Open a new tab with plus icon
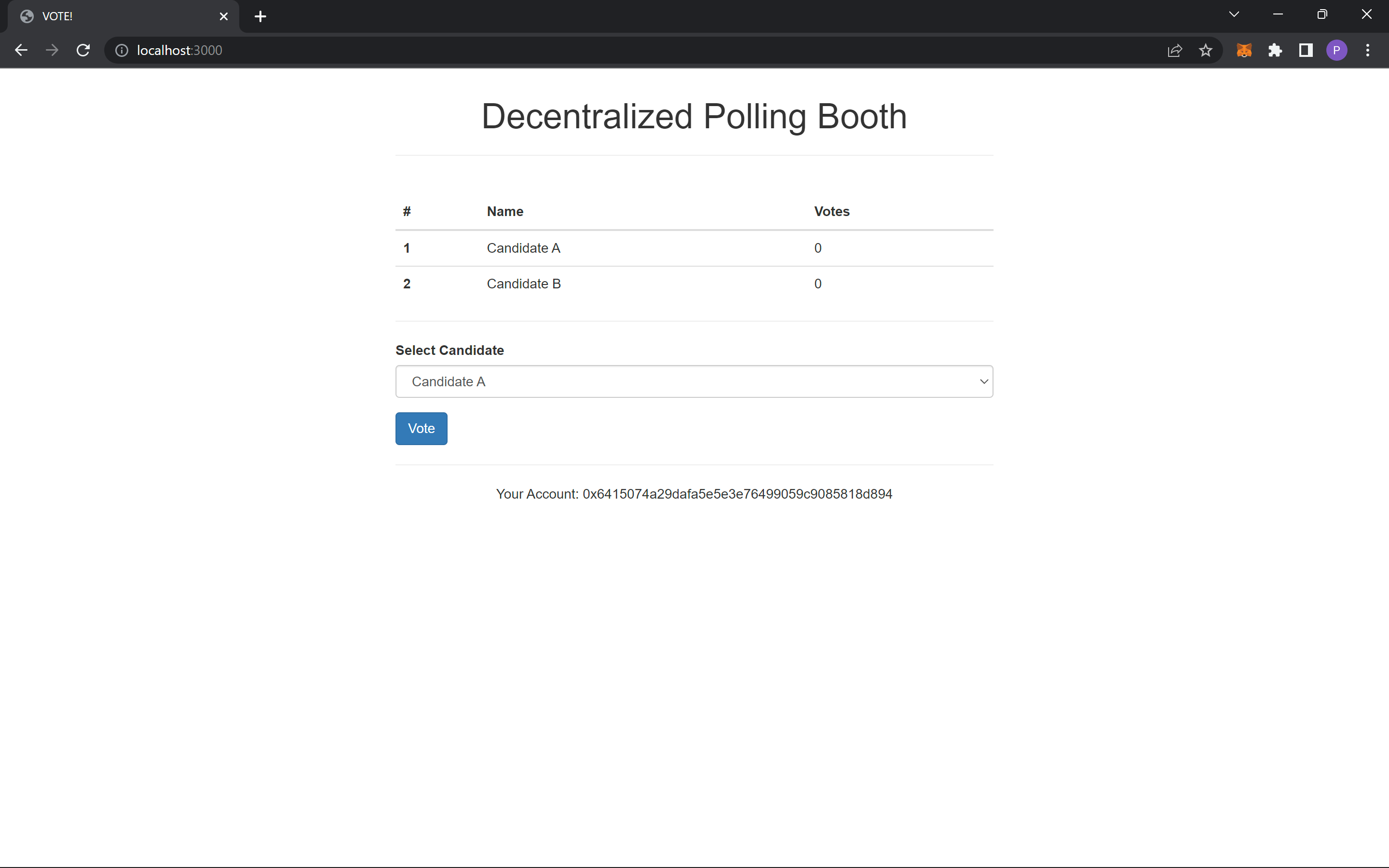Viewport: 1389px width, 868px height. pos(260,17)
